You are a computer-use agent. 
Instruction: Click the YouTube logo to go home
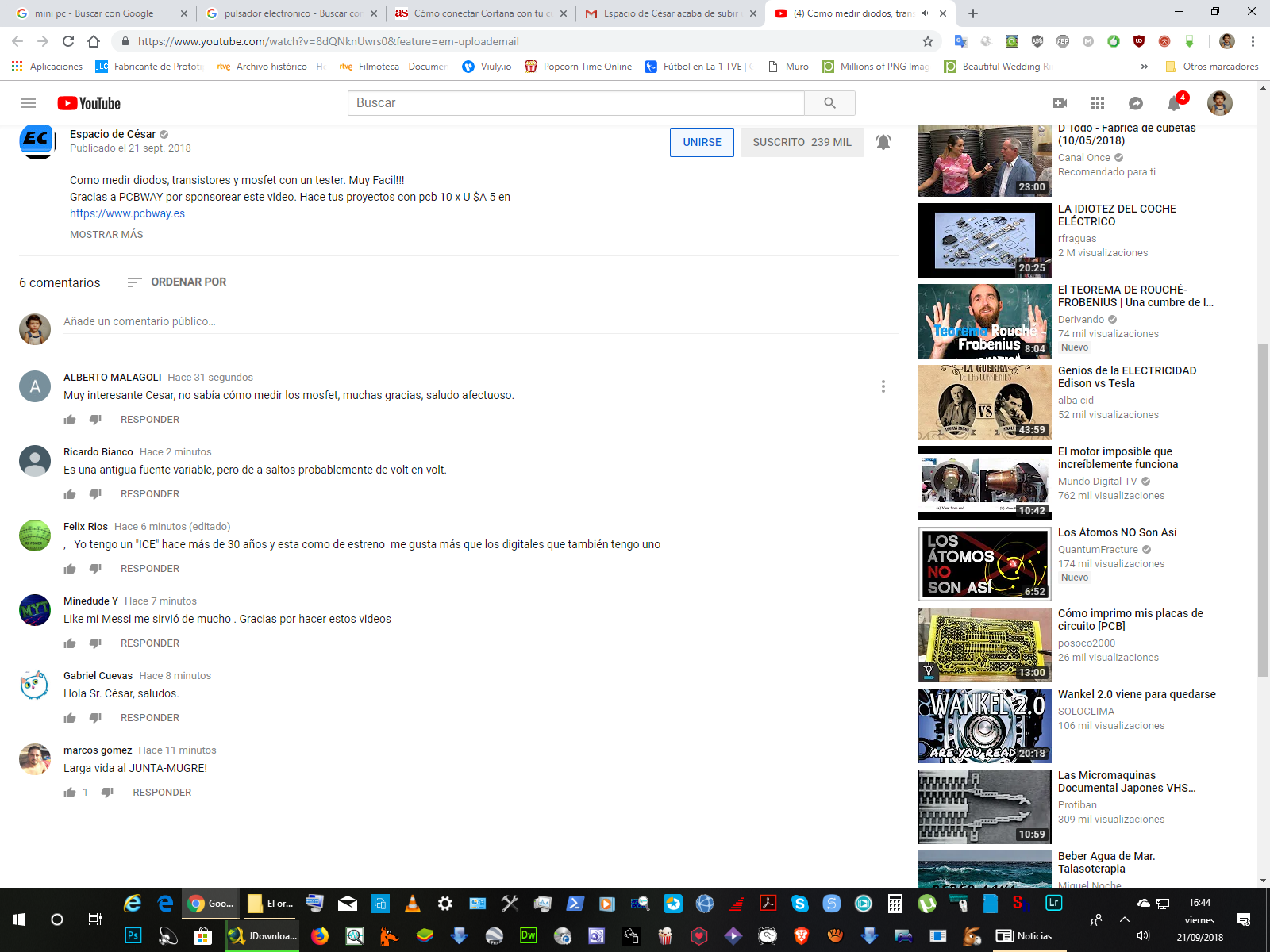(x=89, y=103)
